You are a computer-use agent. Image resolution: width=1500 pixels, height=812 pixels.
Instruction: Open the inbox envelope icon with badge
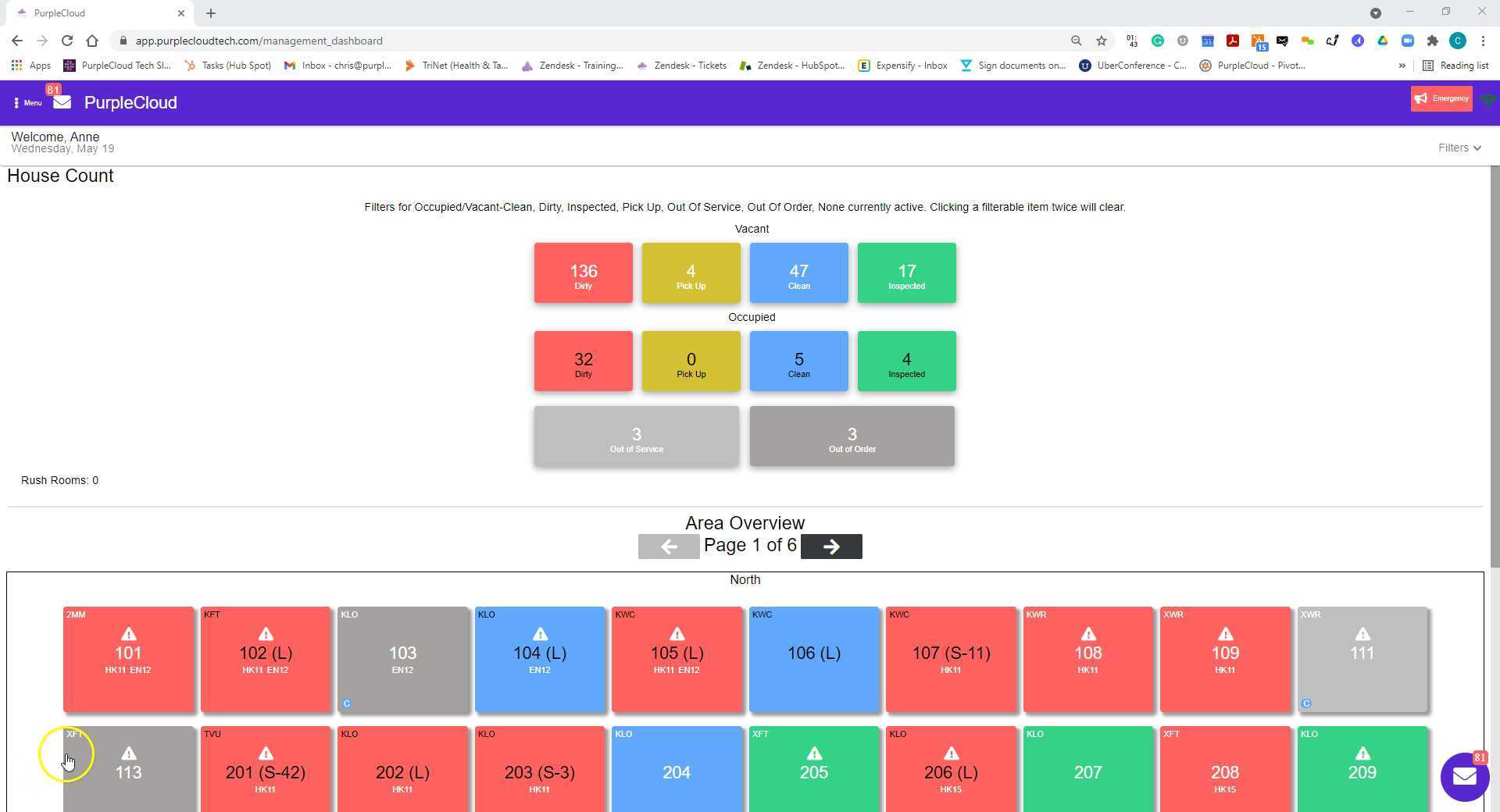[x=62, y=102]
